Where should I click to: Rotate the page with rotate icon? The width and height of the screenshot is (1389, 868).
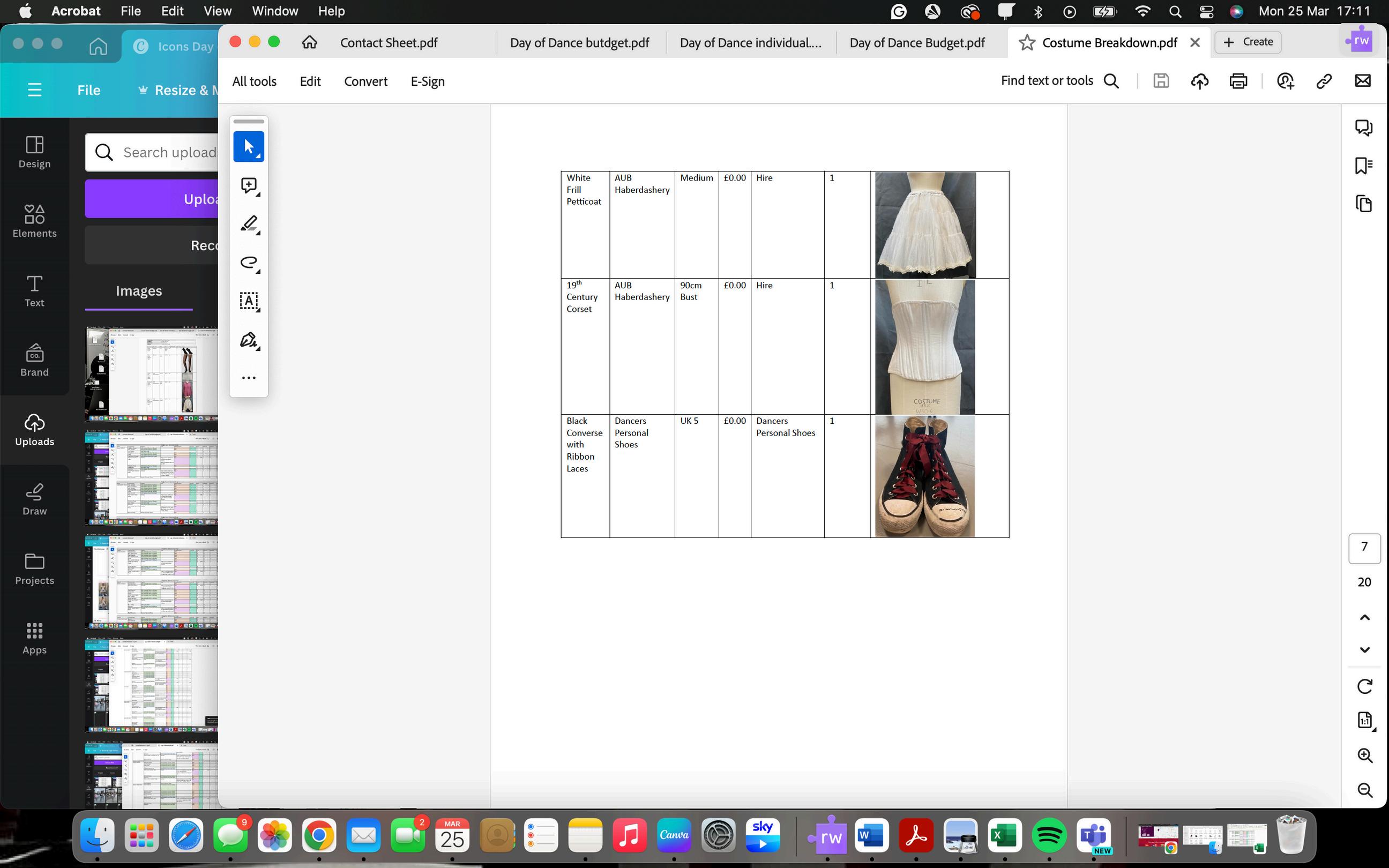point(1364,686)
